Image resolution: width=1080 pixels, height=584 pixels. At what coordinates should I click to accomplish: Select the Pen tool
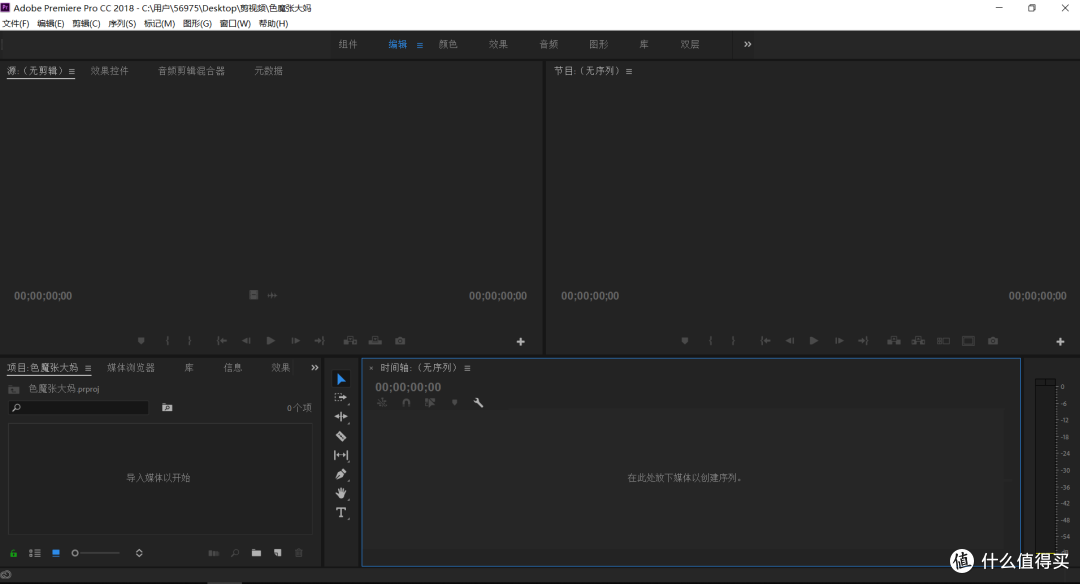tap(341, 474)
